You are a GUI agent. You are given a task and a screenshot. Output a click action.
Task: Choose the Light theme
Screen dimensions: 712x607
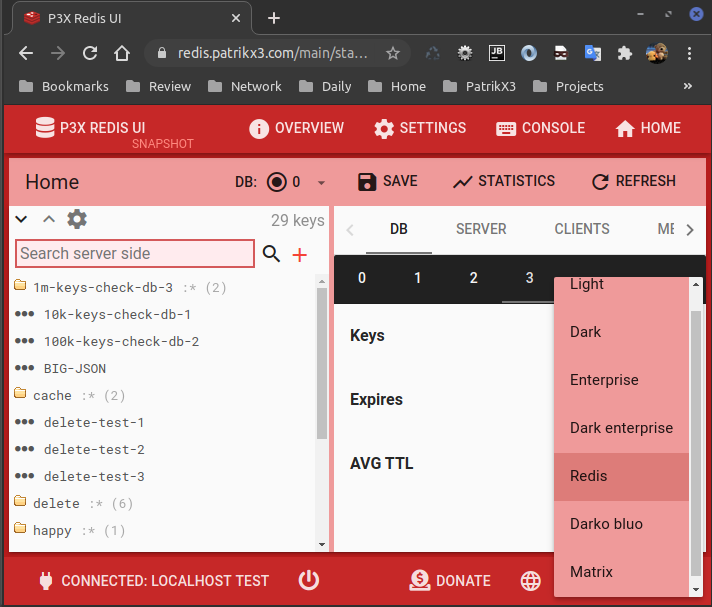[621, 285]
